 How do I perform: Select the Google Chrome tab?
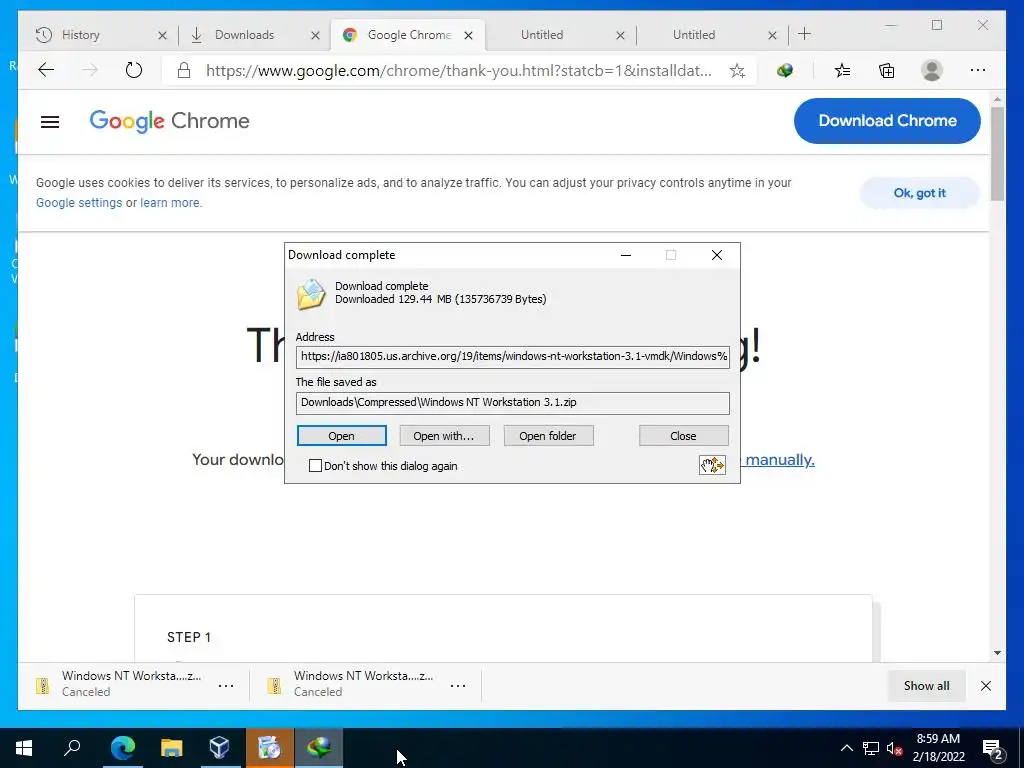point(409,35)
